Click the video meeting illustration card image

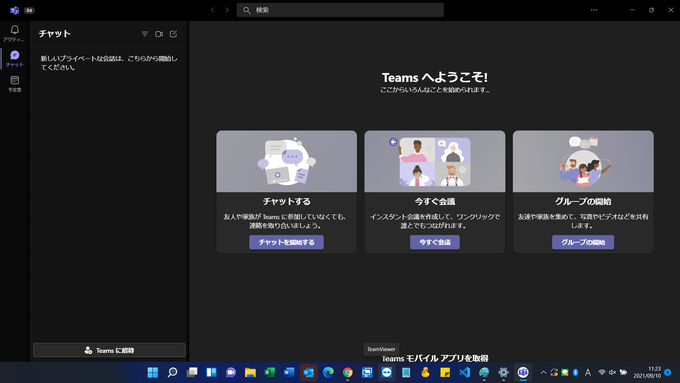(x=435, y=161)
